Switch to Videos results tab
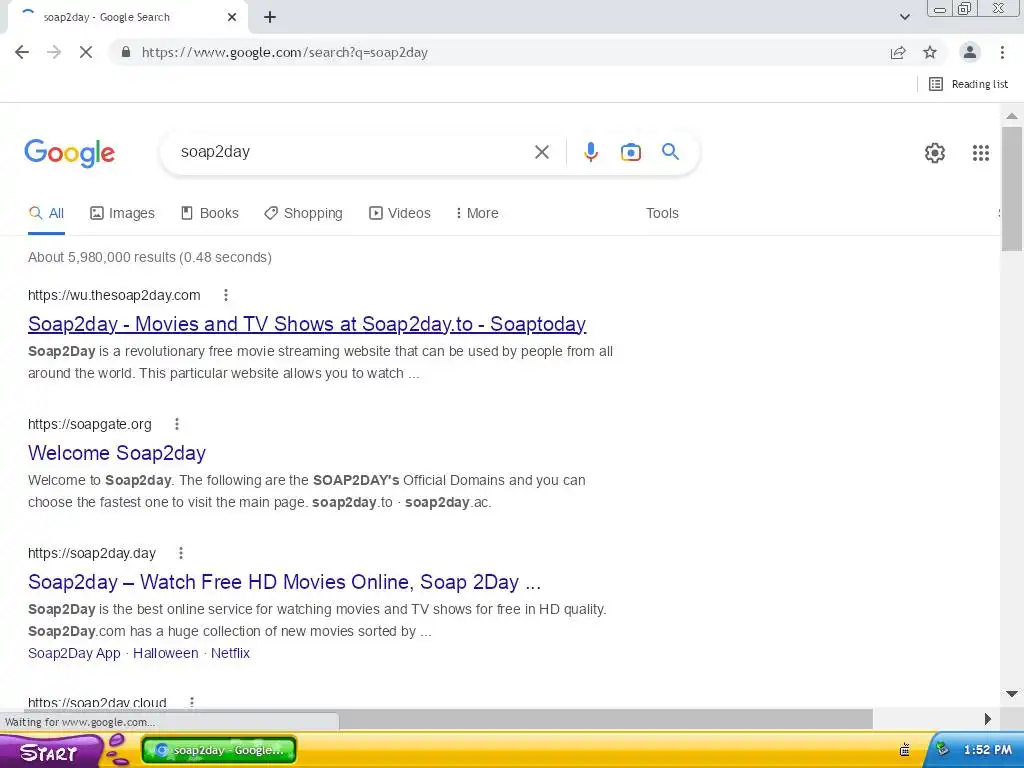Screen dimensions: 1024x768 pos(400,214)
